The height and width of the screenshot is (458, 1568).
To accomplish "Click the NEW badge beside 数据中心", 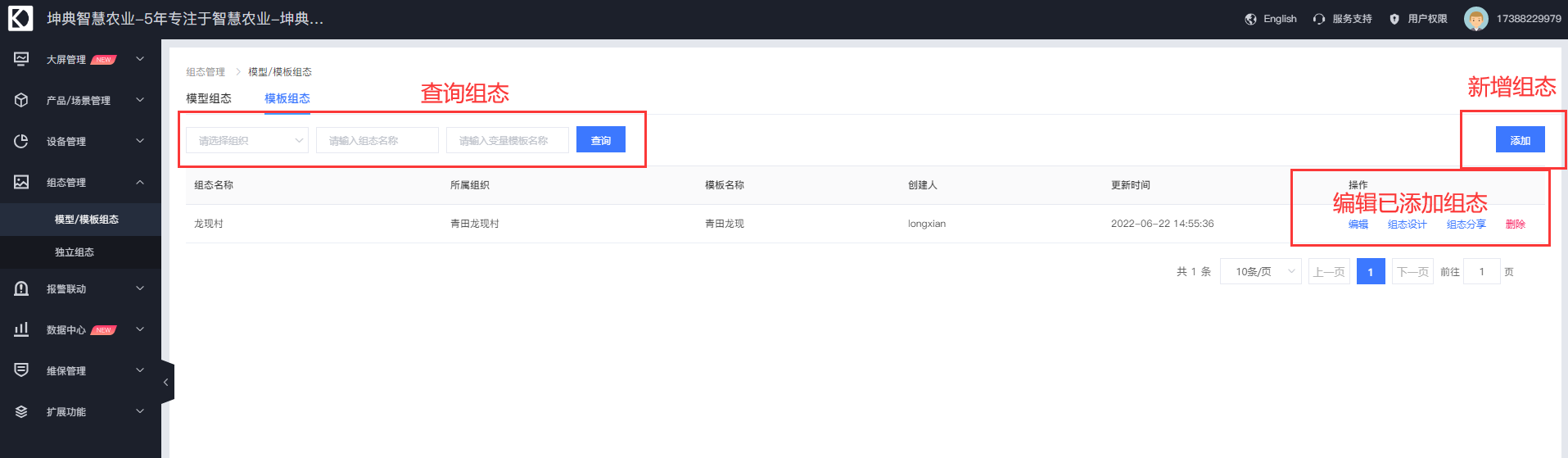I will [x=104, y=330].
